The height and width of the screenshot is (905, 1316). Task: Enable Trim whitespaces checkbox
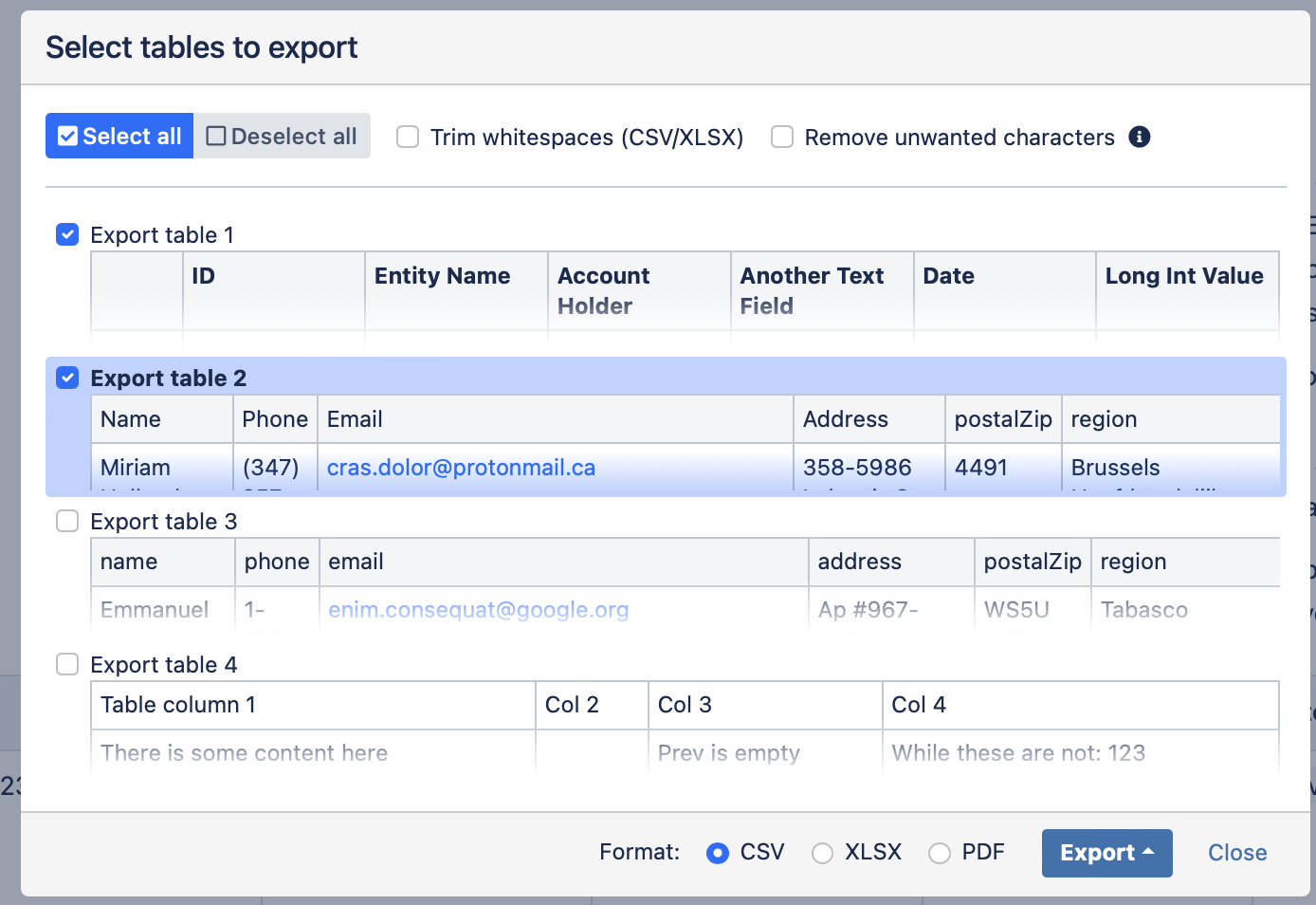coord(408,138)
